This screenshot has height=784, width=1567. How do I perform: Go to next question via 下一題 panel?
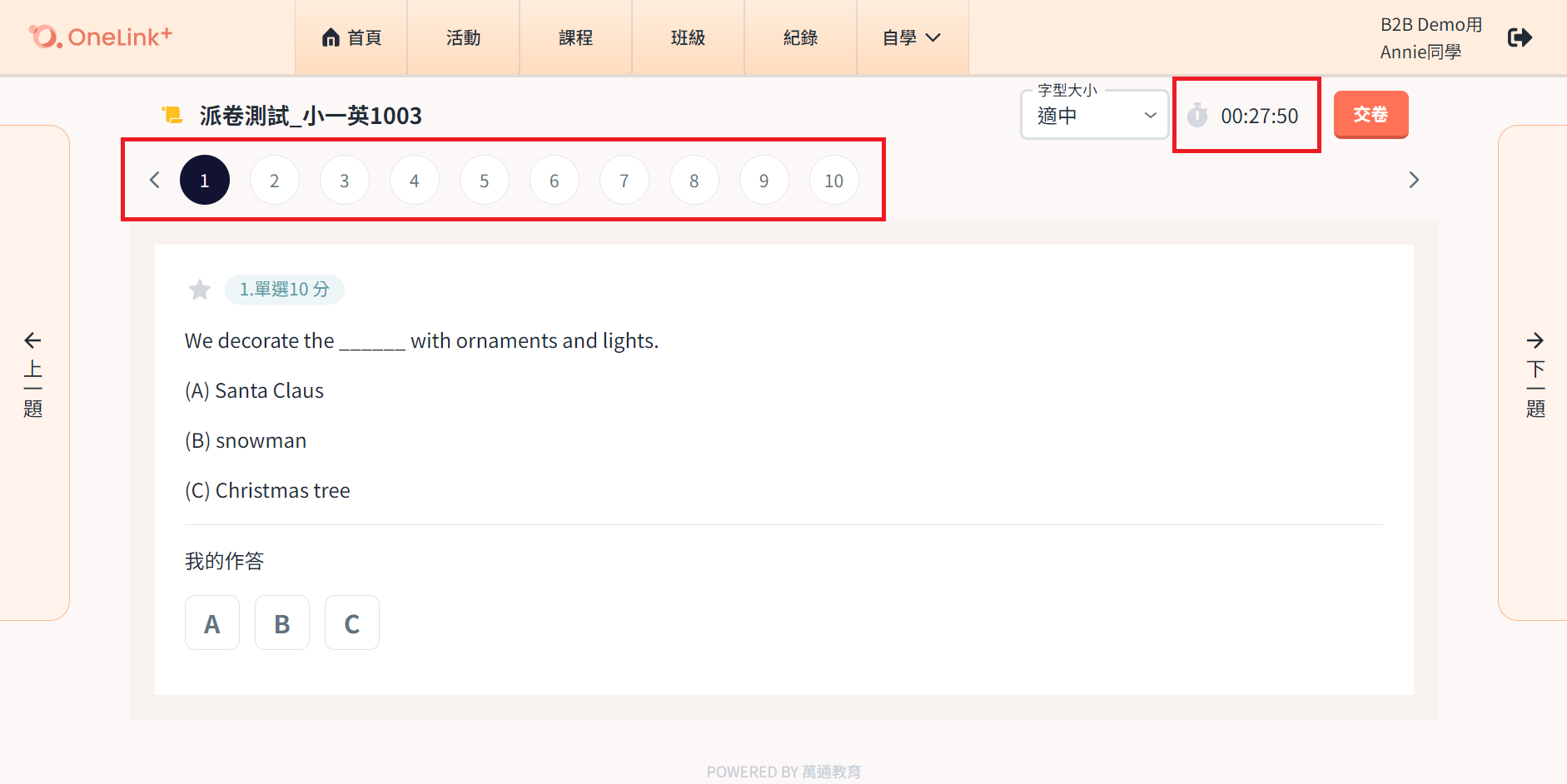pos(1534,373)
